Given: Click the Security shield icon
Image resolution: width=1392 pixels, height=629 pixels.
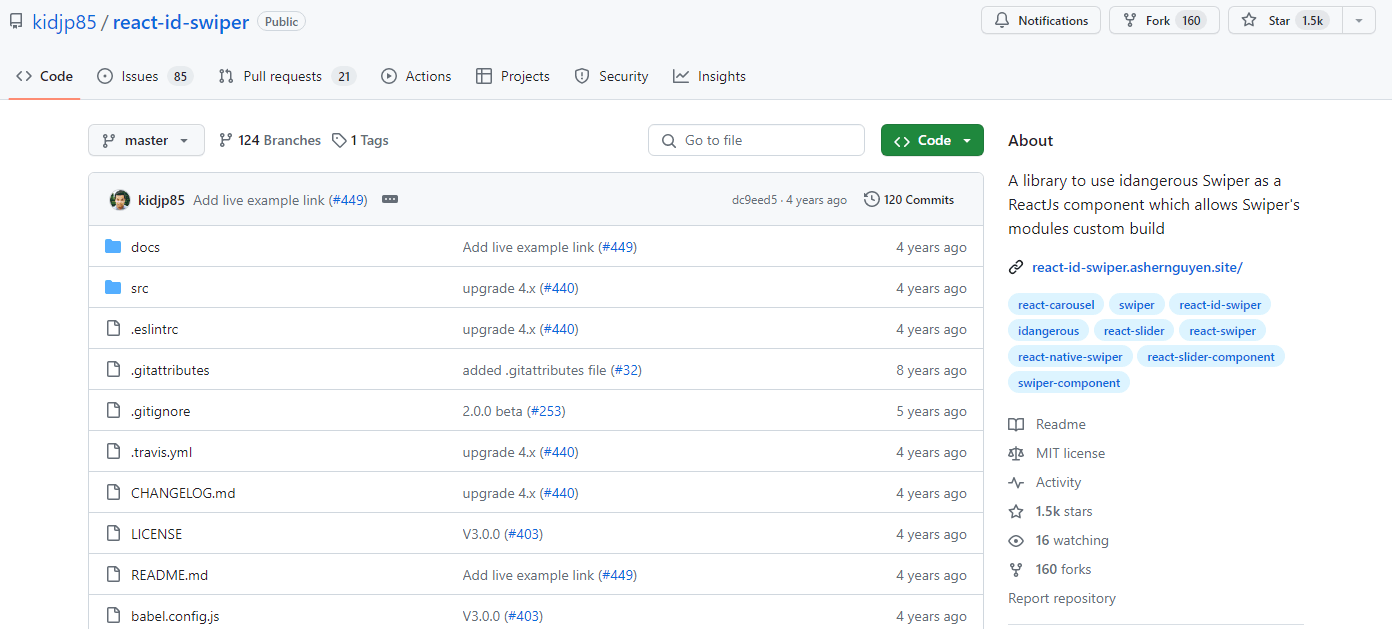Looking at the screenshot, I should (582, 75).
